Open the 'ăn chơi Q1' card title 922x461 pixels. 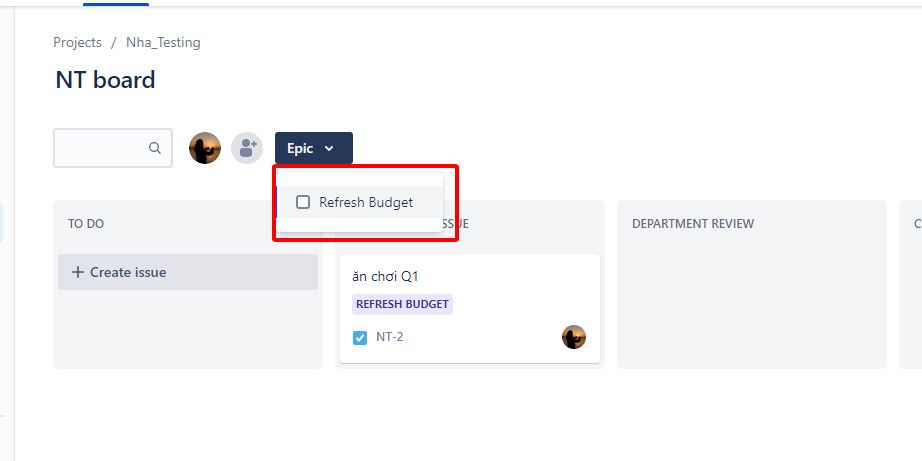386,276
